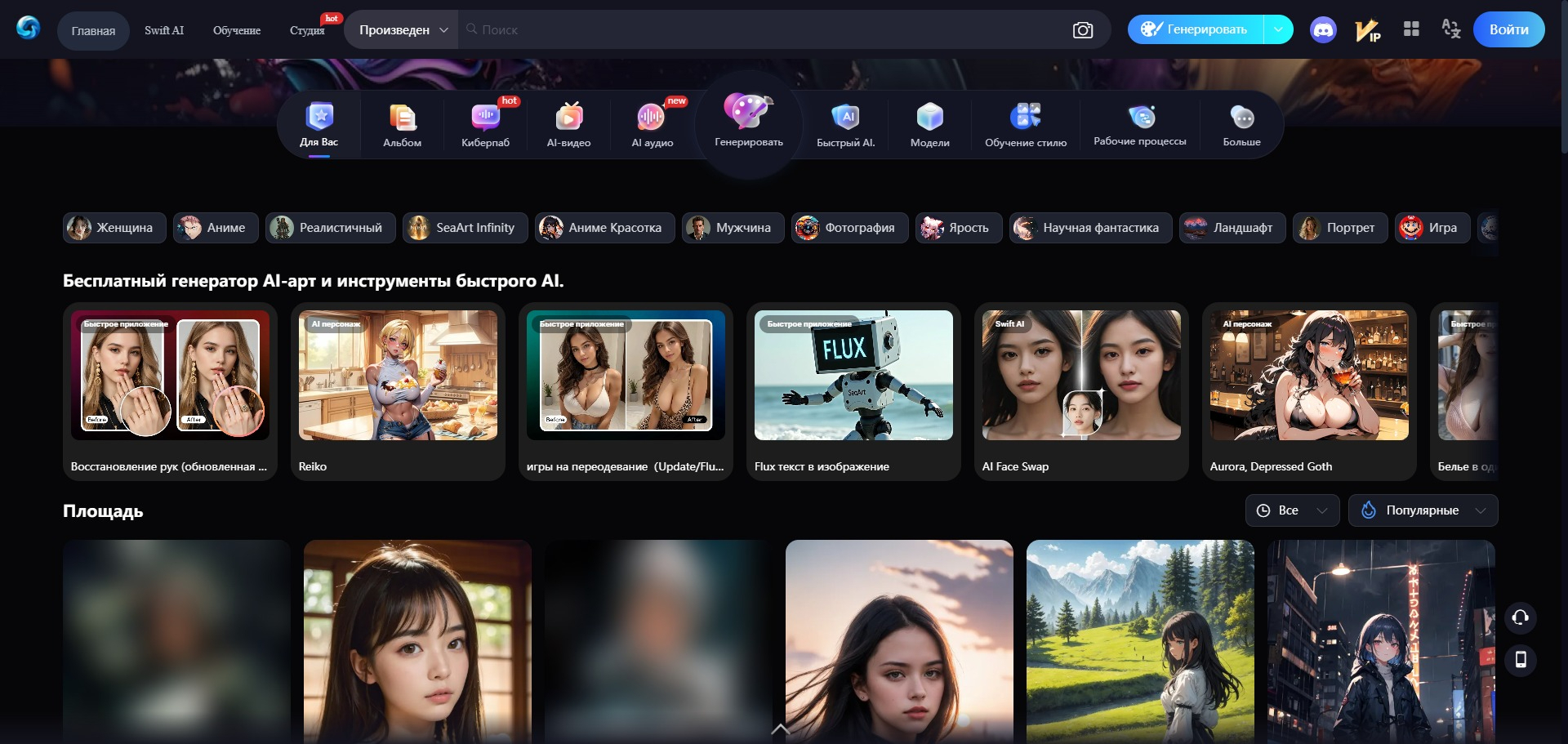Open the игры на переодевание card

[x=626, y=391]
